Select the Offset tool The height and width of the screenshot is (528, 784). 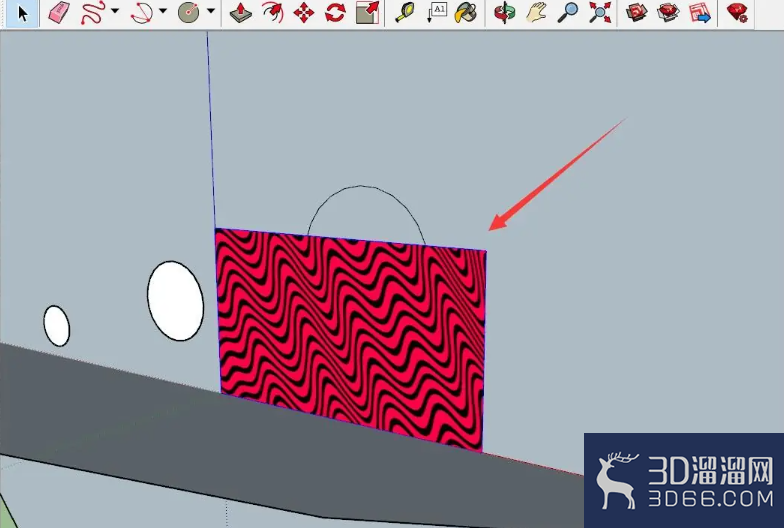272,12
